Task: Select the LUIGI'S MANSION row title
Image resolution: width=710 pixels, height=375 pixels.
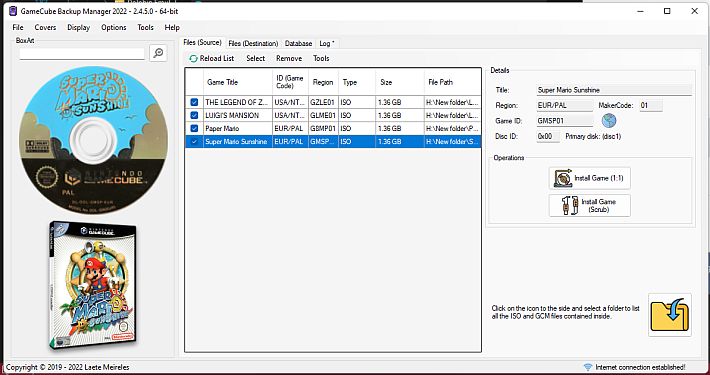Action: click(x=232, y=115)
